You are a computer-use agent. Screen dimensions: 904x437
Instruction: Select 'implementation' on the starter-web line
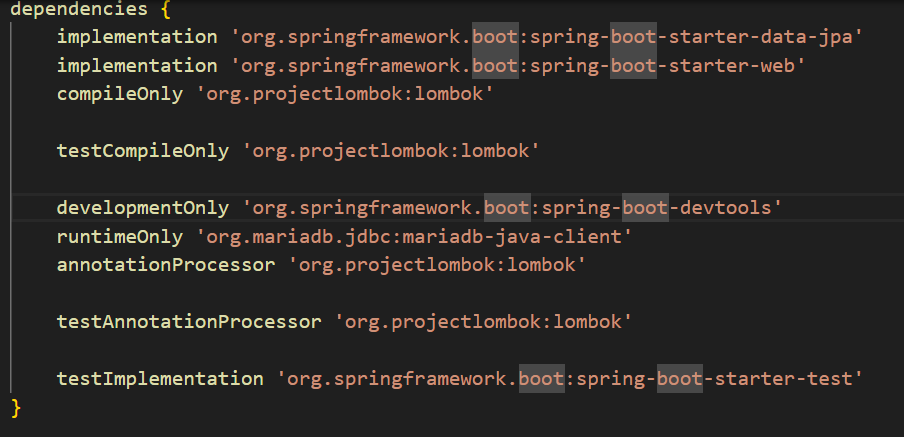pyautogui.click(x=137, y=66)
